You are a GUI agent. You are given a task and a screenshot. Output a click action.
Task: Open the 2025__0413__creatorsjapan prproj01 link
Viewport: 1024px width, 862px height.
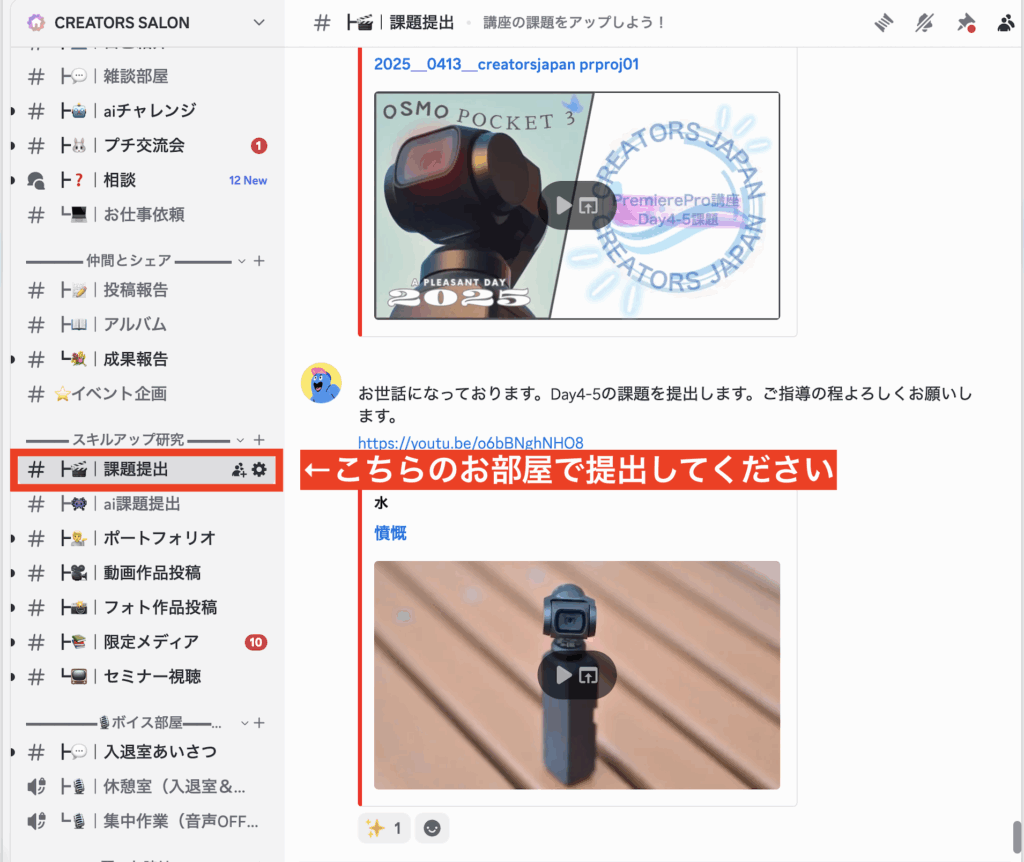[x=506, y=65]
